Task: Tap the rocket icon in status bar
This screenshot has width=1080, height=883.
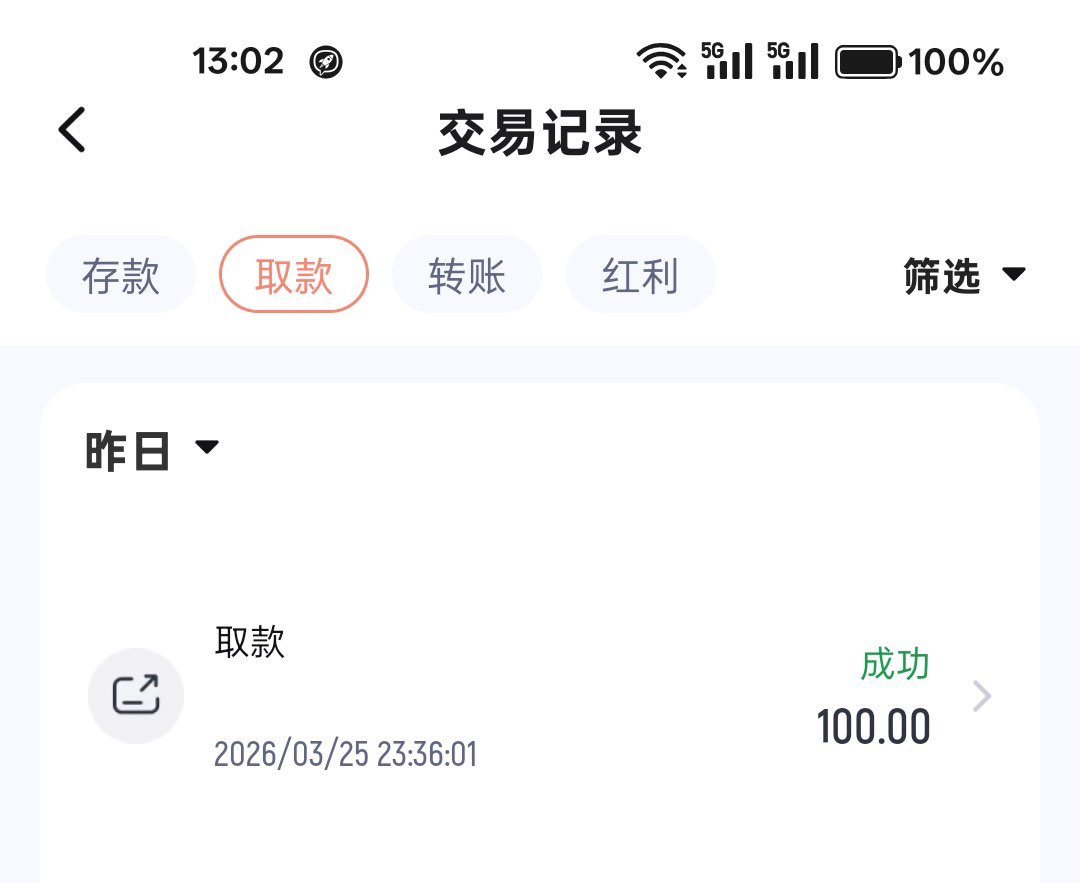Action: coord(326,62)
